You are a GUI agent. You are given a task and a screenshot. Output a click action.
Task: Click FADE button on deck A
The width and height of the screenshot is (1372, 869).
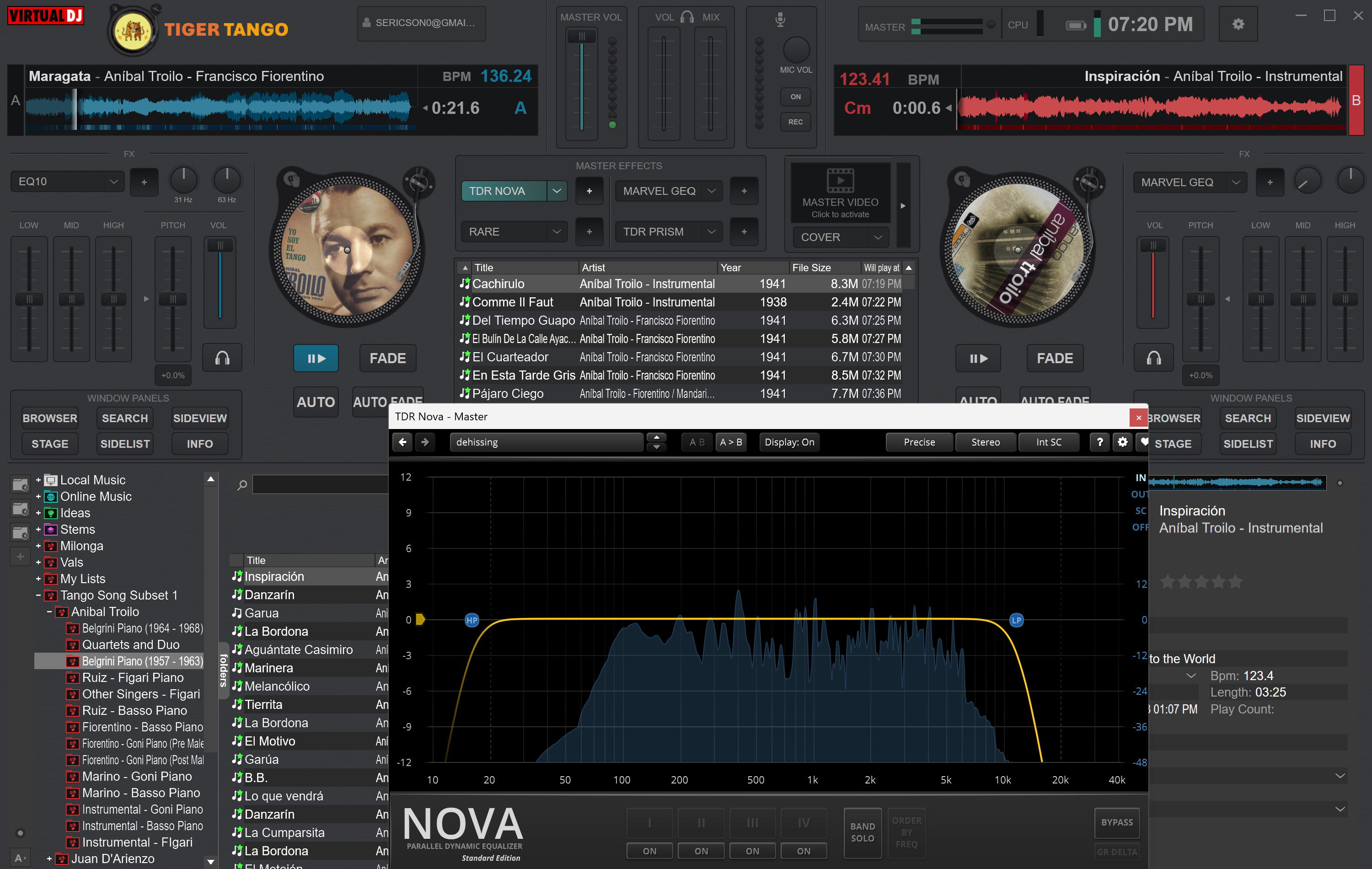387,358
